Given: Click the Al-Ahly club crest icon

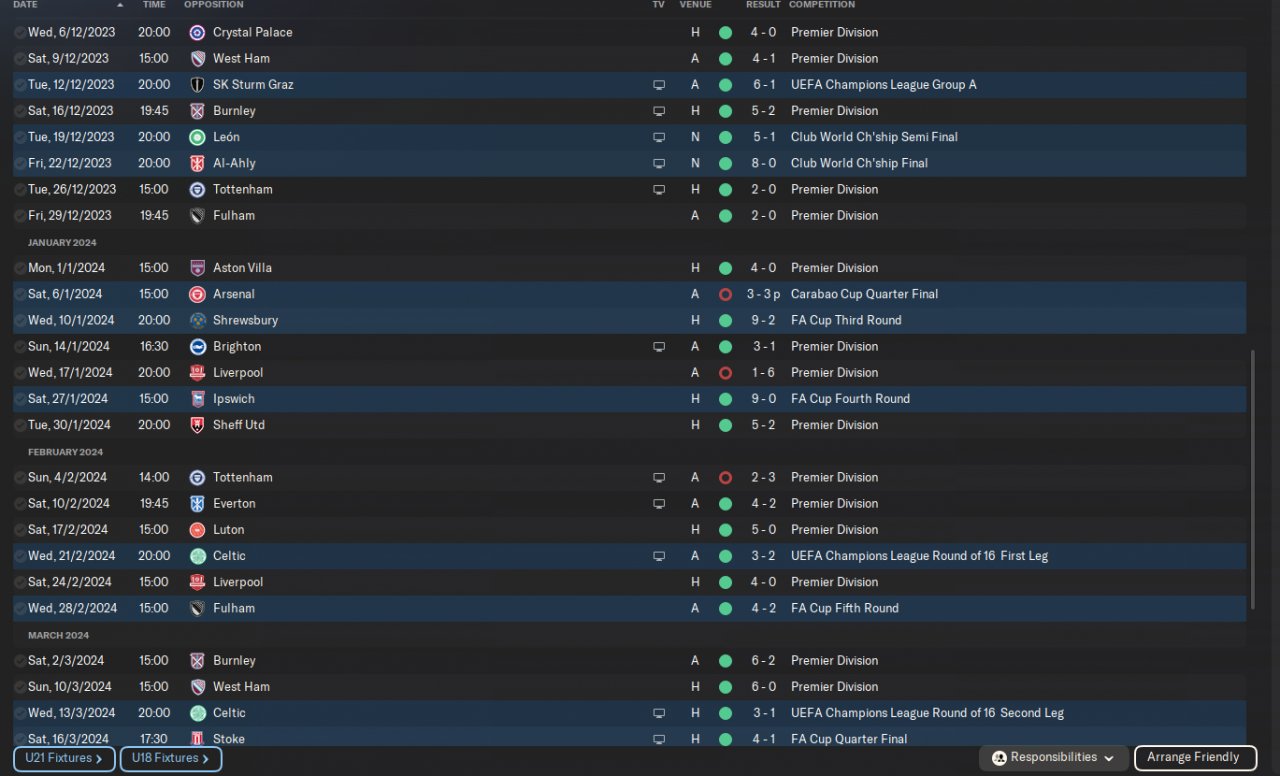Looking at the screenshot, I should [198, 163].
